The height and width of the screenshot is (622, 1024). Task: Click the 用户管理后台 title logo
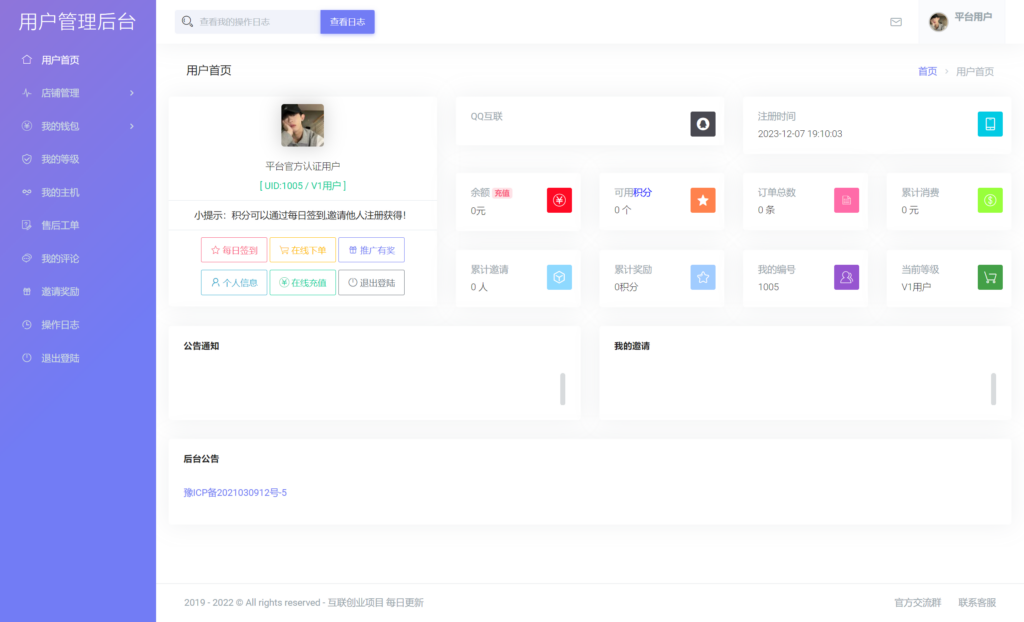[x=77, y=22]
